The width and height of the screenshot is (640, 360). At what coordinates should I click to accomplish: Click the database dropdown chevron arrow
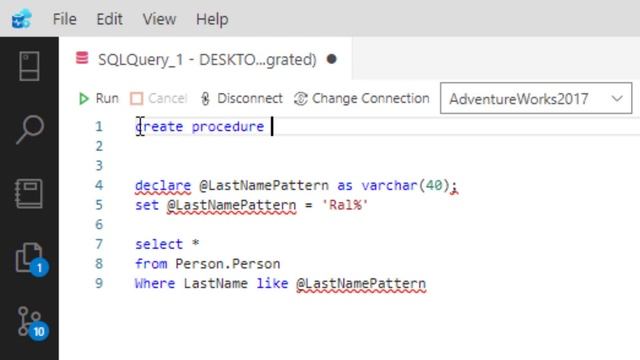617,98
